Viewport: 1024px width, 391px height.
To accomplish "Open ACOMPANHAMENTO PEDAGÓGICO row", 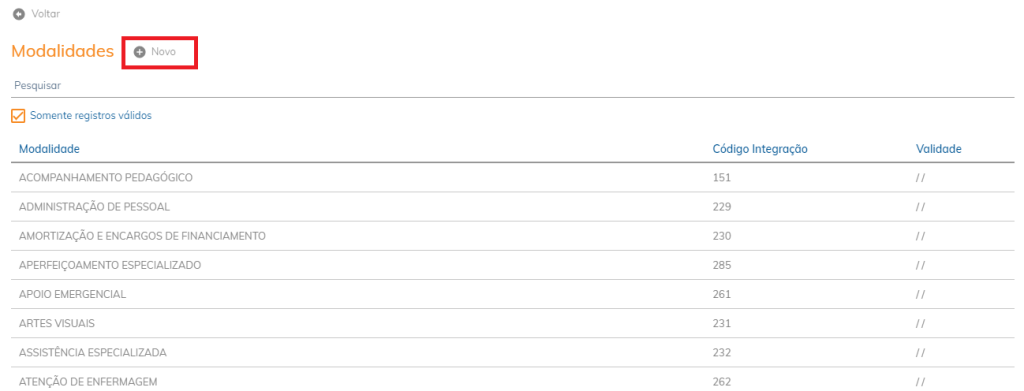I will (513, 178).
